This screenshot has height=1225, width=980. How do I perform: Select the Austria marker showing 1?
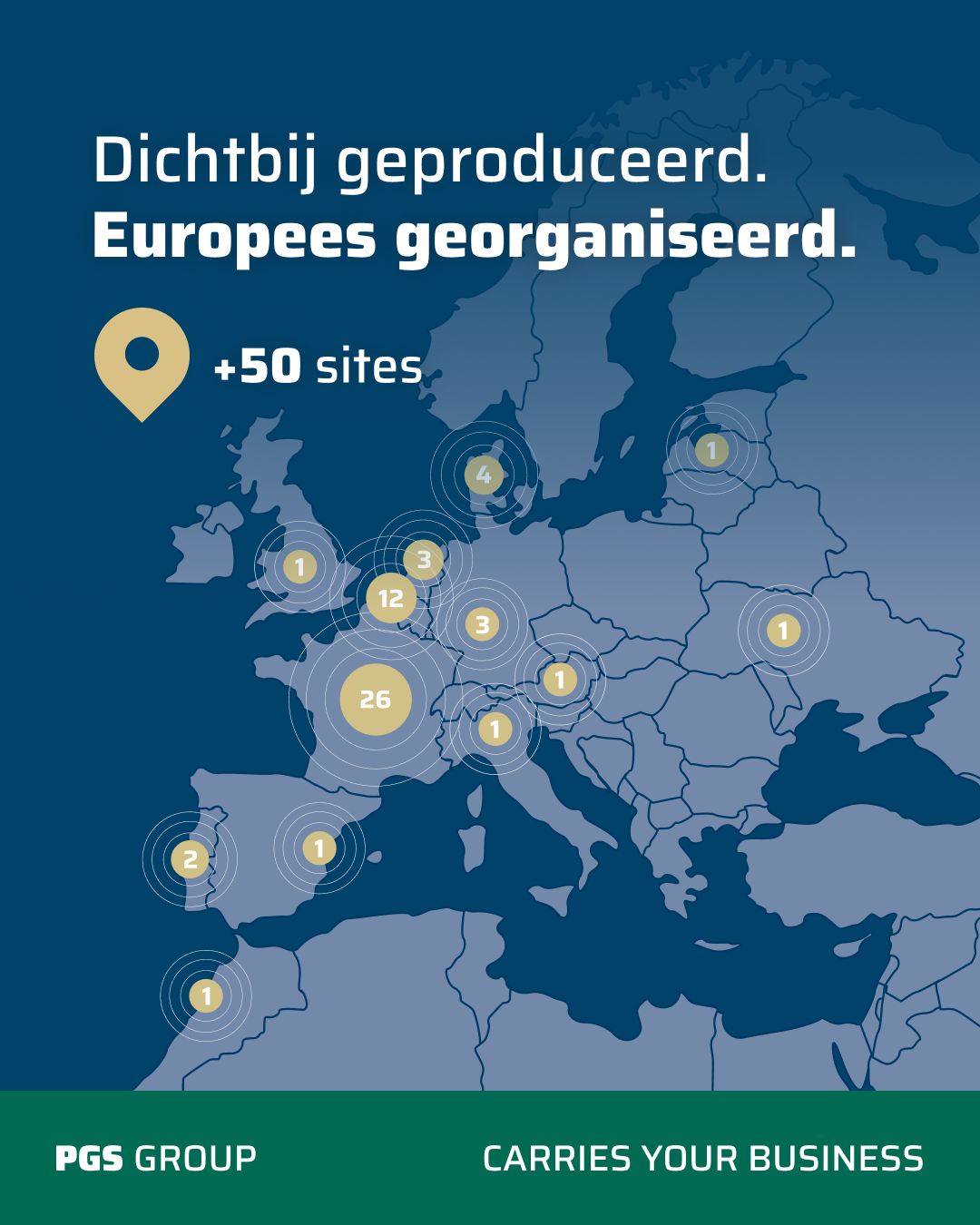click(x=560, y=680)
